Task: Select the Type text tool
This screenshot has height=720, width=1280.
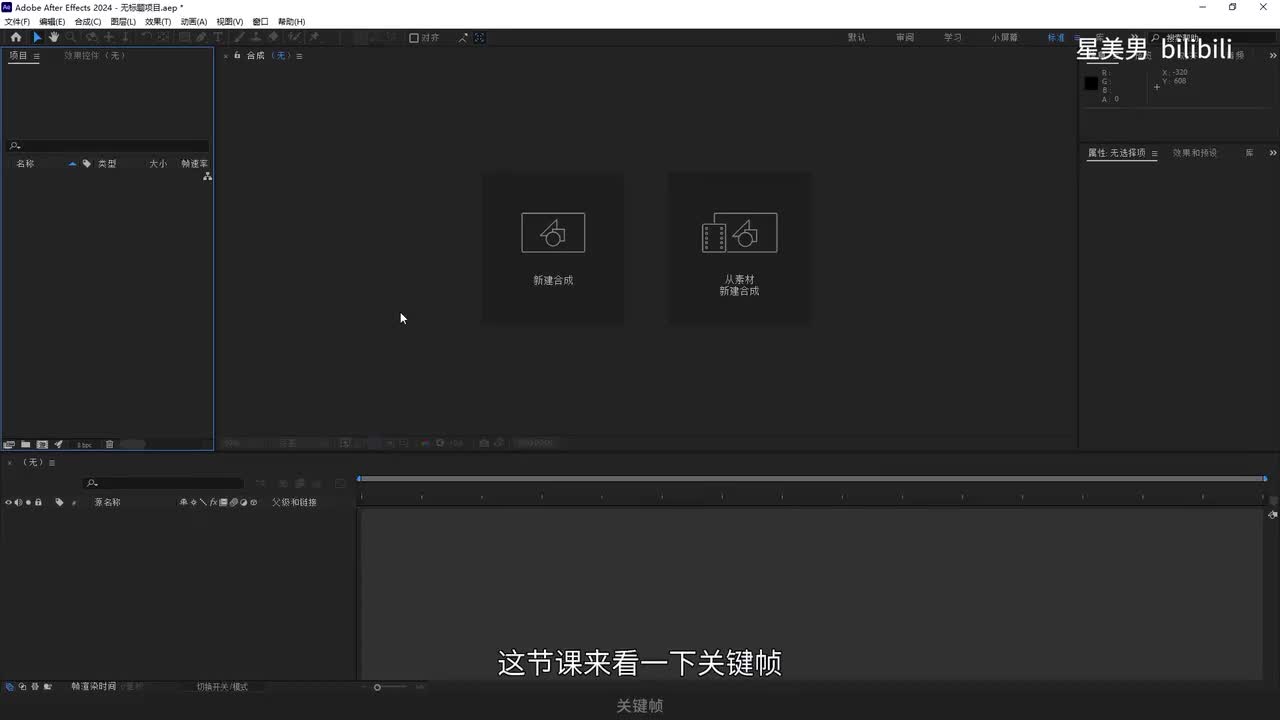Action: click(x=218, y=37)
